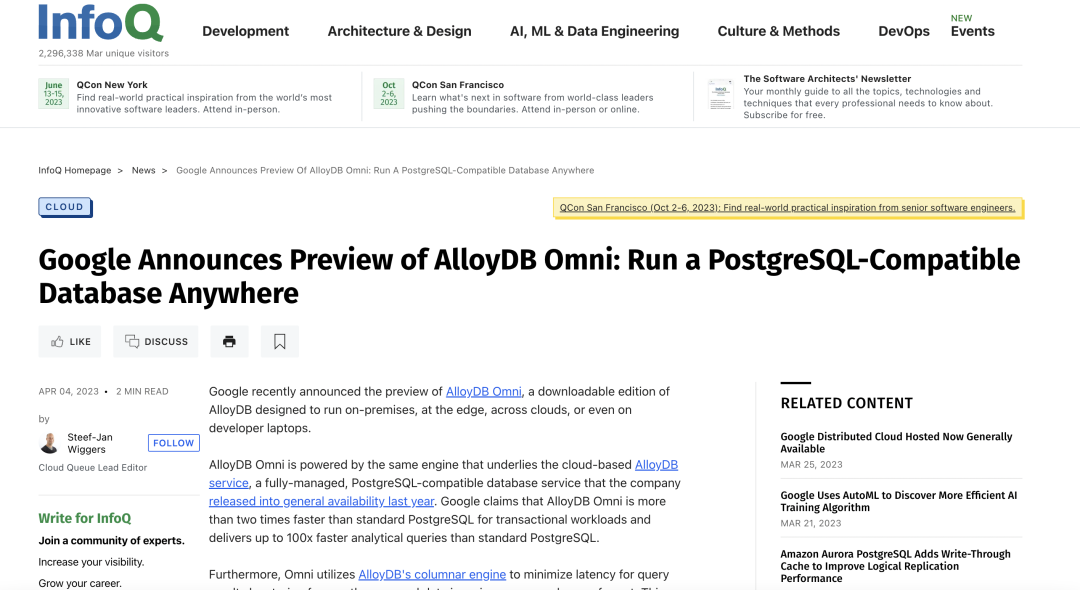This screenshot has height=590, width=1080.
Task: Click Join a community of experts text
Action: pyautogui.click(x=112, y=540)
